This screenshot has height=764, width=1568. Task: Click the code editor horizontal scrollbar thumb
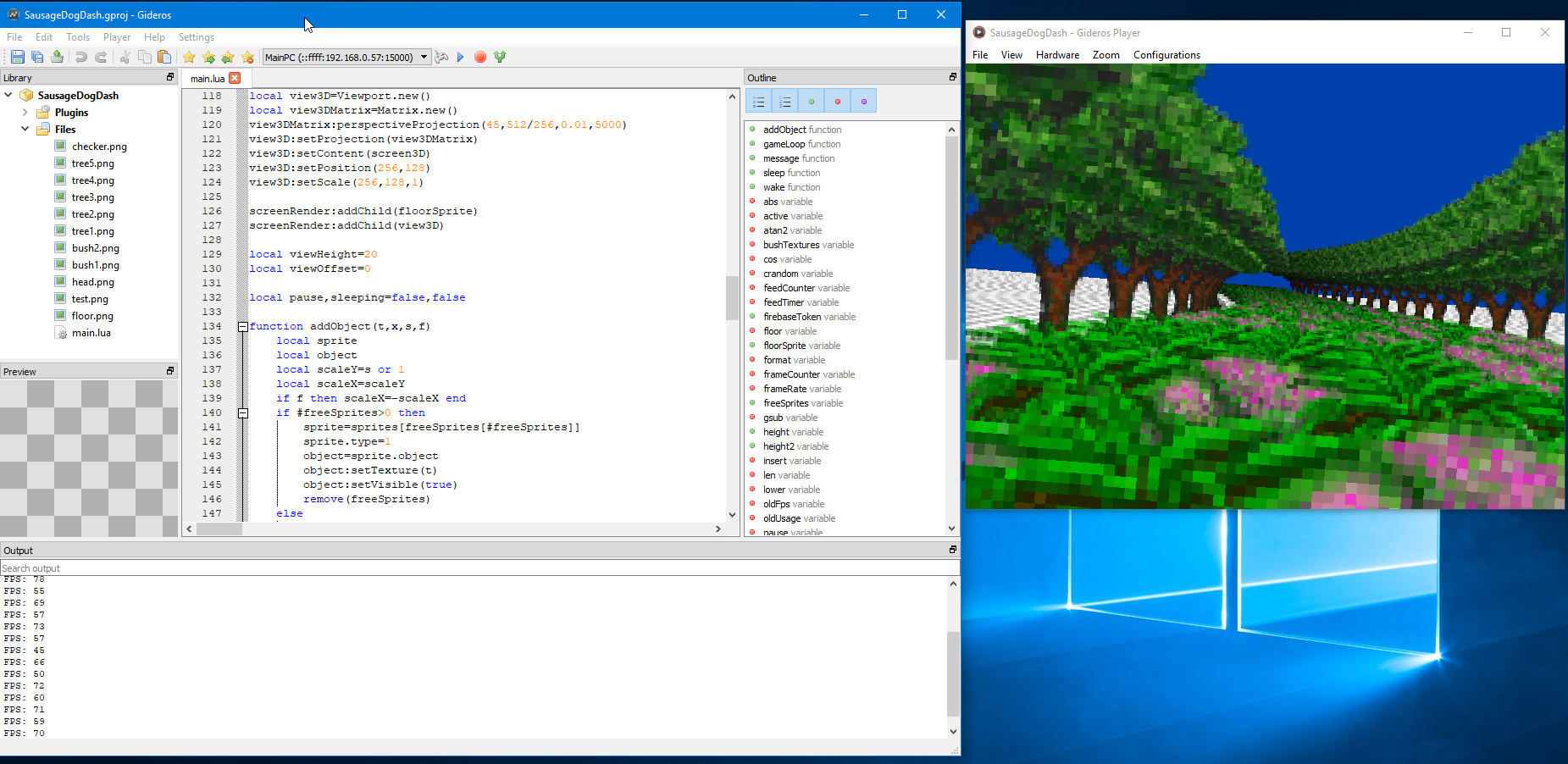click(219, 529)
